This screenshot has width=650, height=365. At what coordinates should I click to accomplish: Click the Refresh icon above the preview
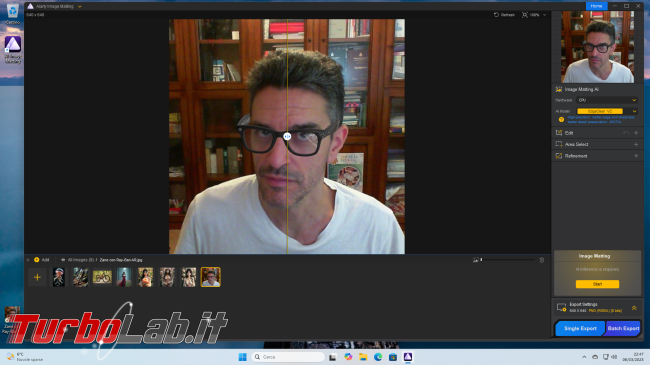(496, 15)
